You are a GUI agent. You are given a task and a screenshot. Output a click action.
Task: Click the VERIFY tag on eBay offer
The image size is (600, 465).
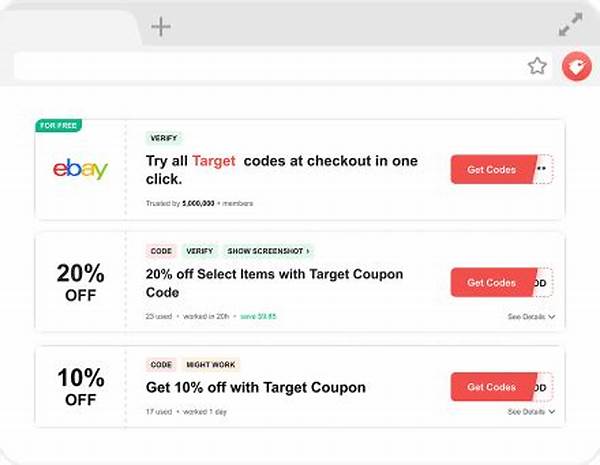[165, 138]
